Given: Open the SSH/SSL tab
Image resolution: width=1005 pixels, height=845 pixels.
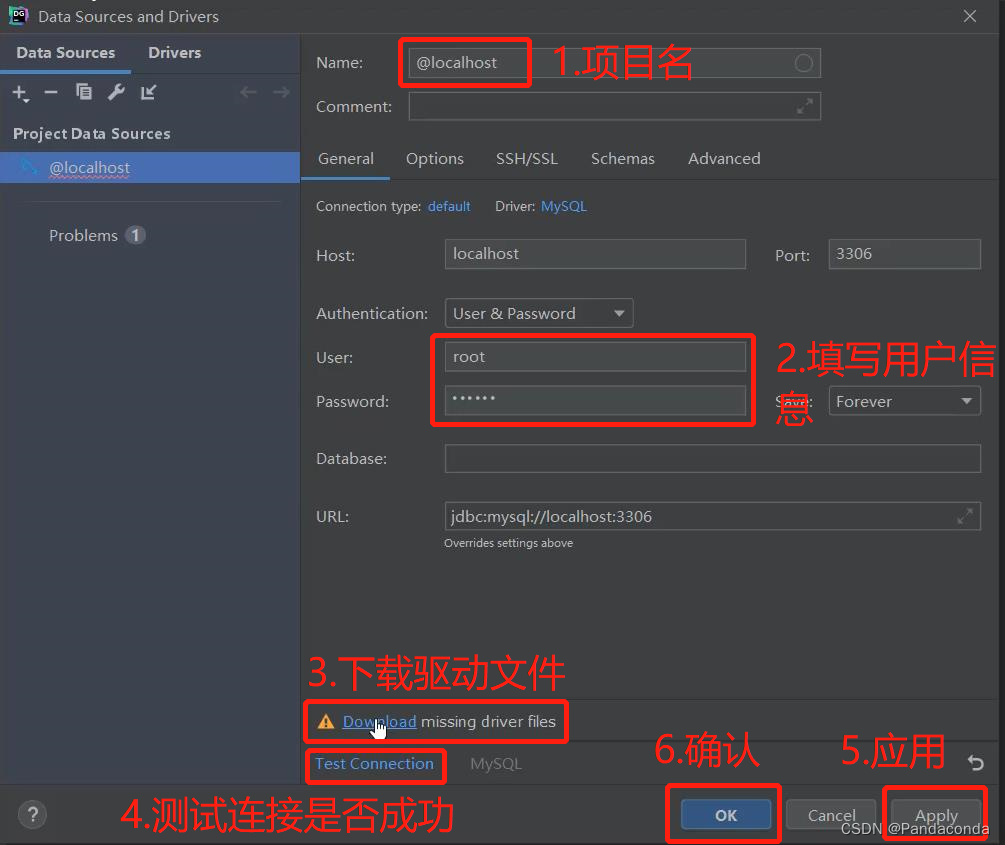Looking at the screenshot, I should point(527,158).
